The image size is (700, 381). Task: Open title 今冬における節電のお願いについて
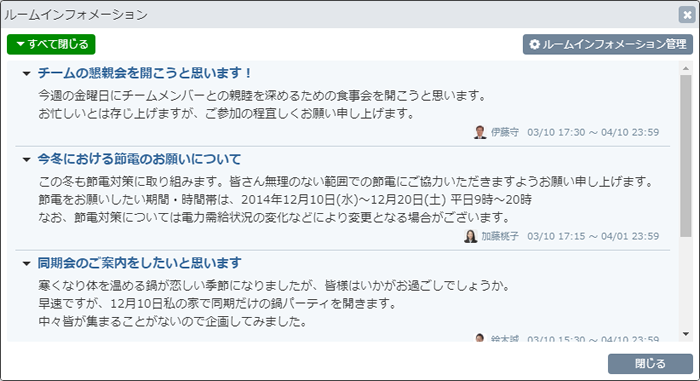click(139, 159)
